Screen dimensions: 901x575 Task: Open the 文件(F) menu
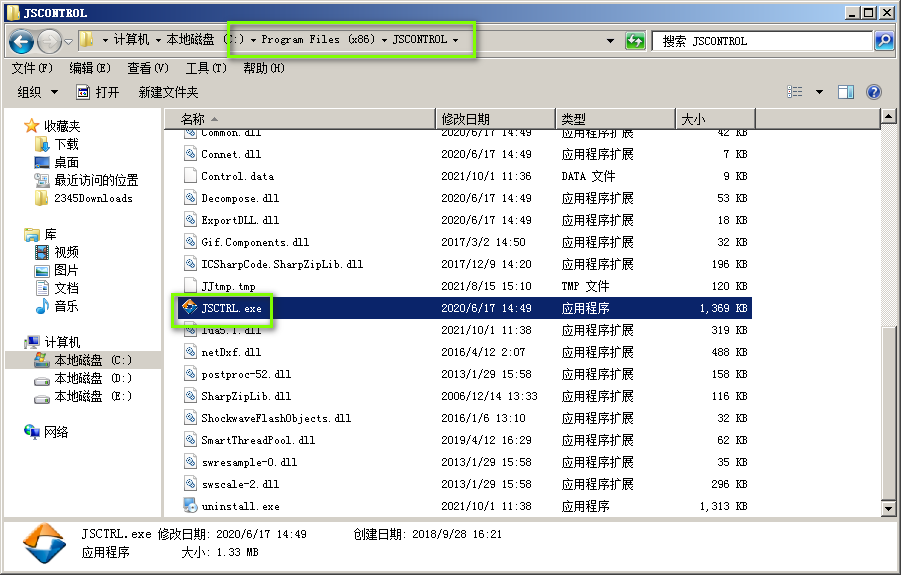coord(32,68)
